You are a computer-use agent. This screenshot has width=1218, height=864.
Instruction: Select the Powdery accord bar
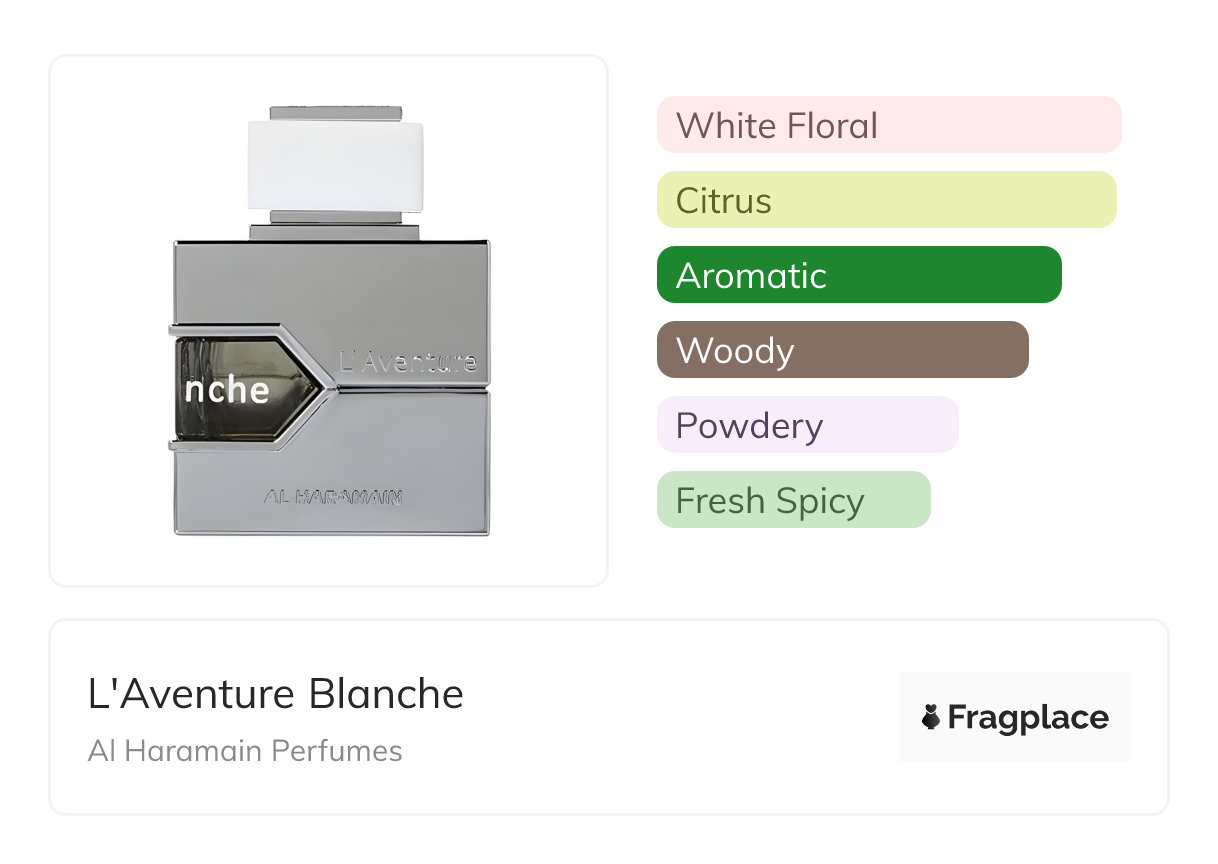click(x=807, y=425)
